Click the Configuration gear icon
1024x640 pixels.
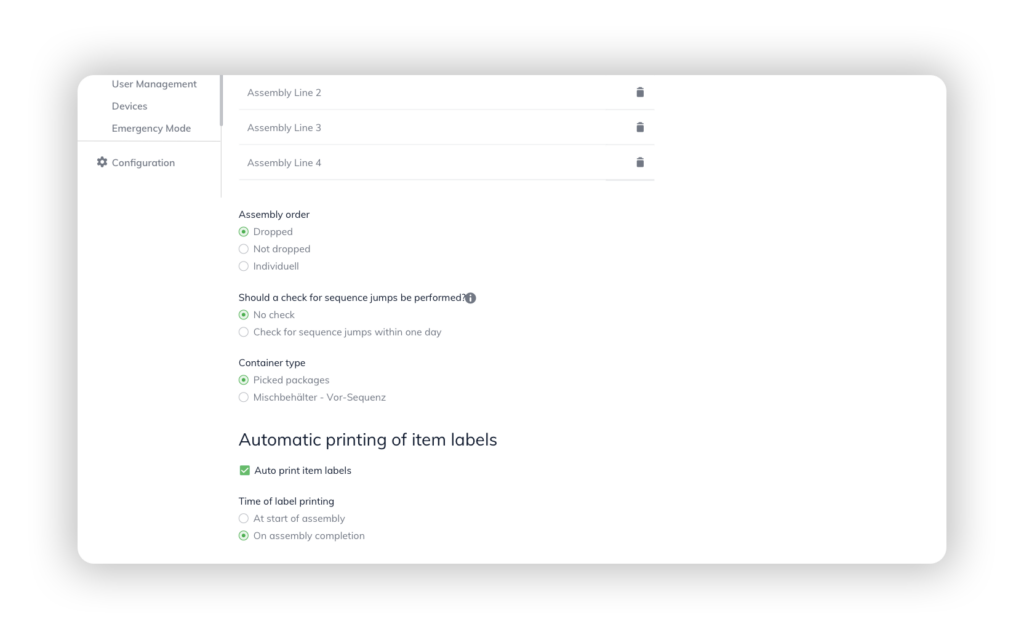click(x=102, y=162)
